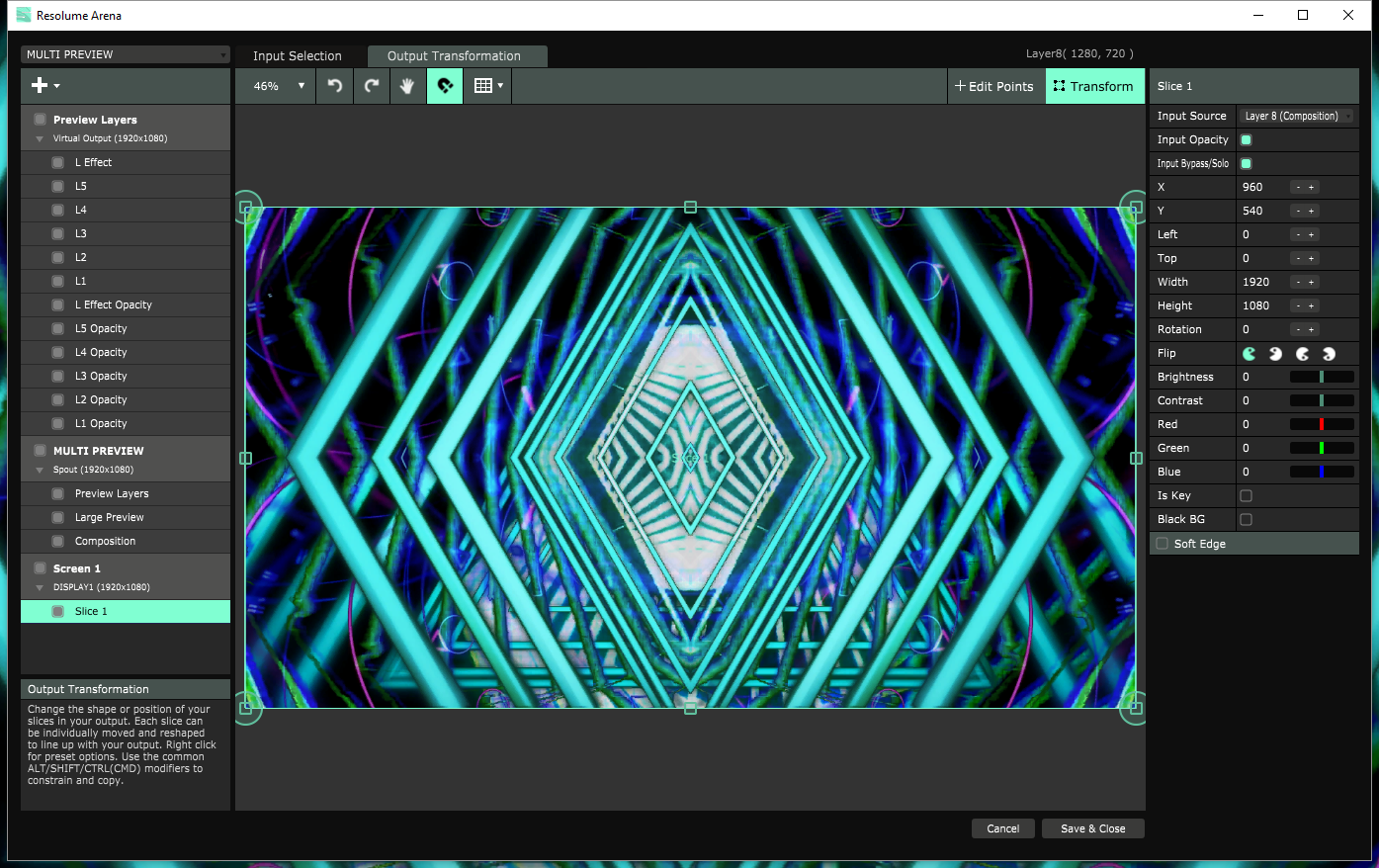Click the redo arrow in the toolbar

tap(372, 86)
